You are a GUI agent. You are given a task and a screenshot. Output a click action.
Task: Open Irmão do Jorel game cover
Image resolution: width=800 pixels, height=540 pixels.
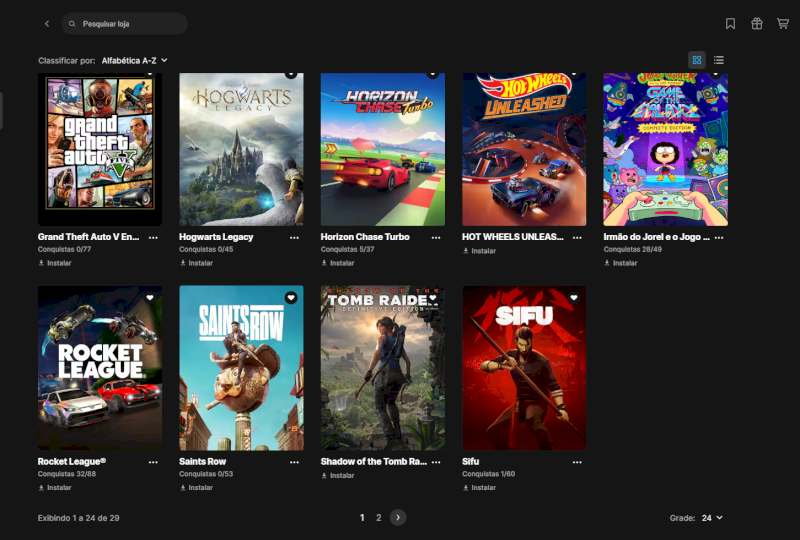pos(665,149)
